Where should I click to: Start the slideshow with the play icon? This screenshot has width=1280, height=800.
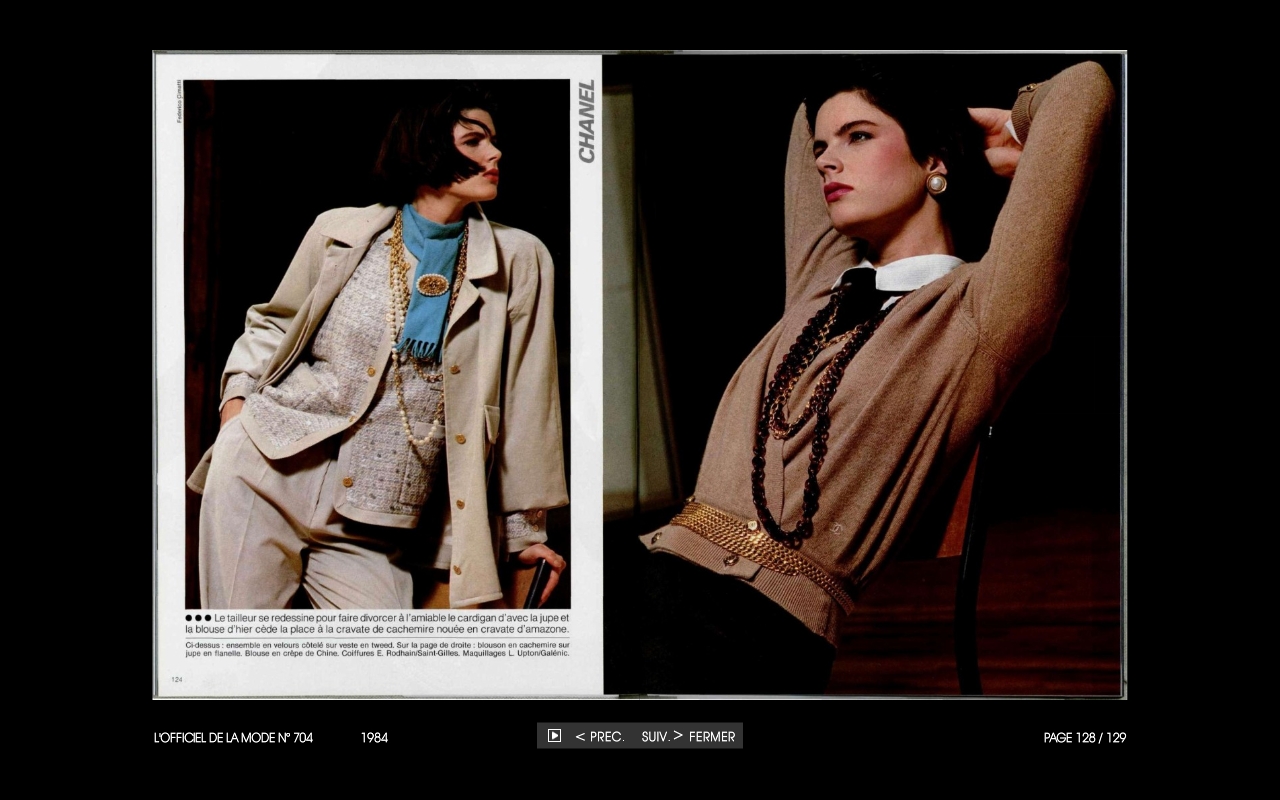554,736
